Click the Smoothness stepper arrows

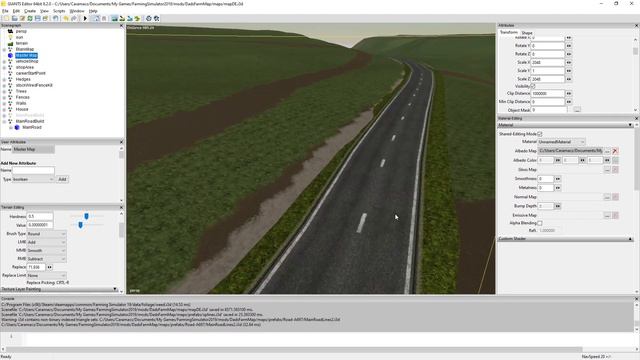click(558, 179)
